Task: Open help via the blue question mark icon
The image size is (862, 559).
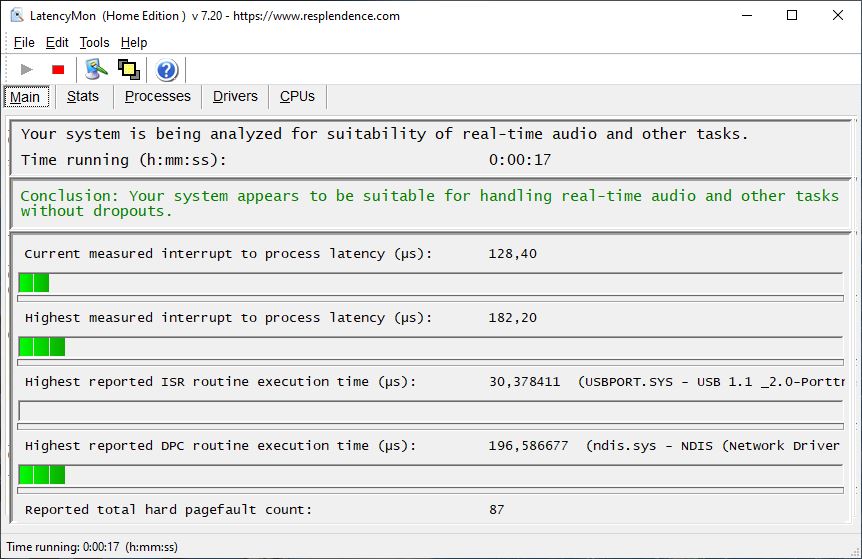Action: [x=167, y=69]
